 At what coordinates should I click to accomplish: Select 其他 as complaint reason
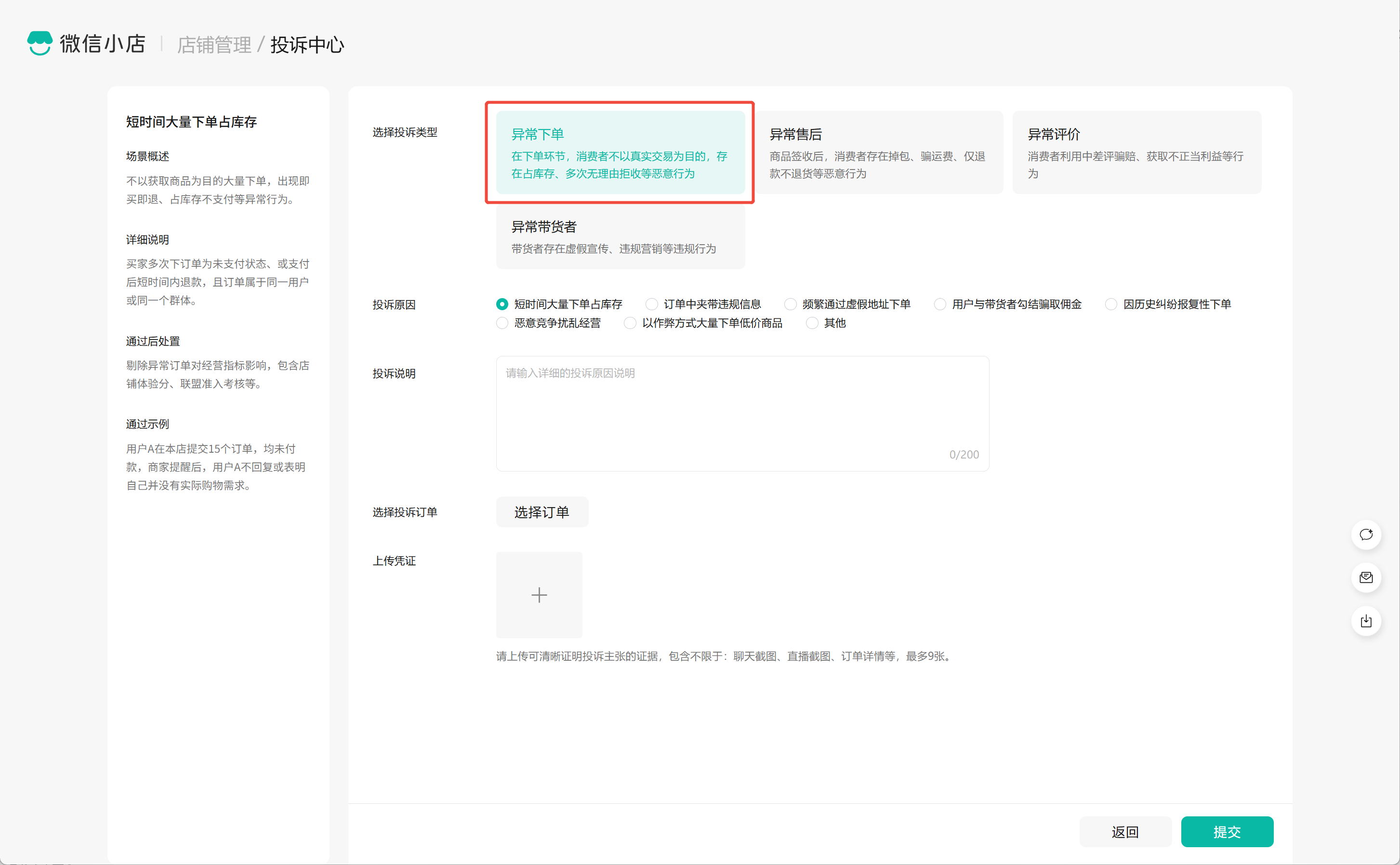click(811, 323)
